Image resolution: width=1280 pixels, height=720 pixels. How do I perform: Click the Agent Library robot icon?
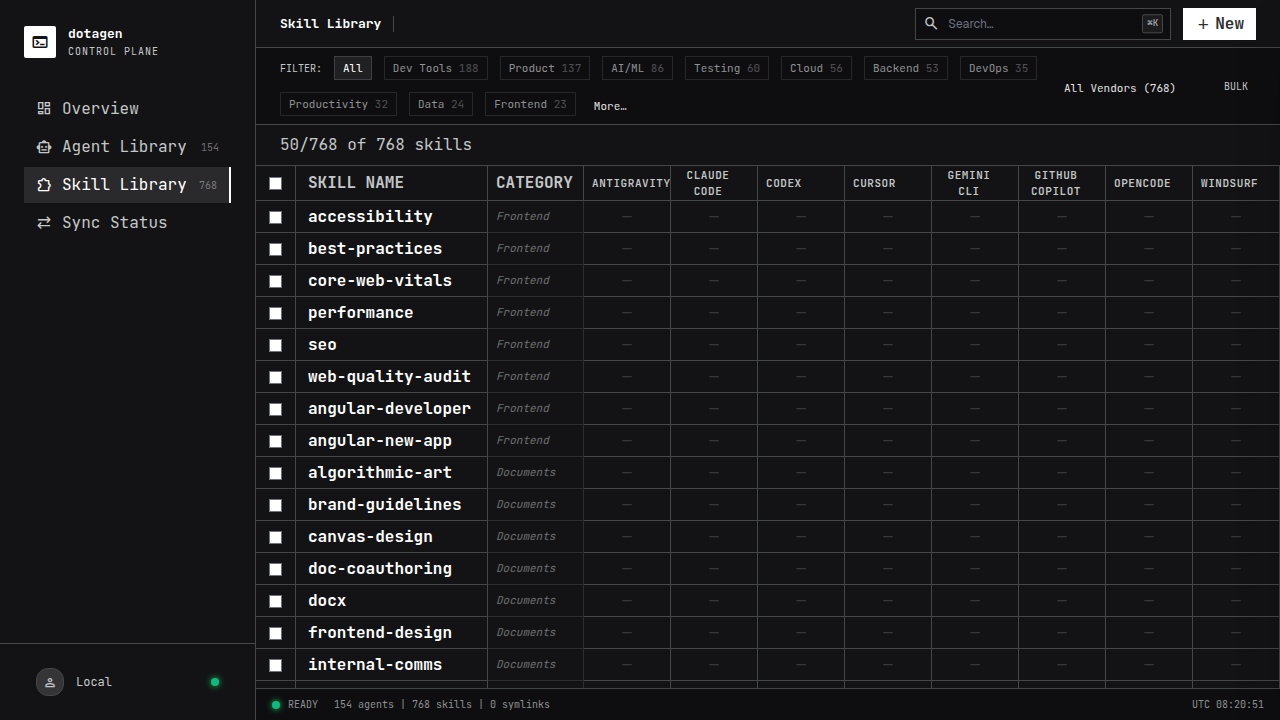[44, 146]
